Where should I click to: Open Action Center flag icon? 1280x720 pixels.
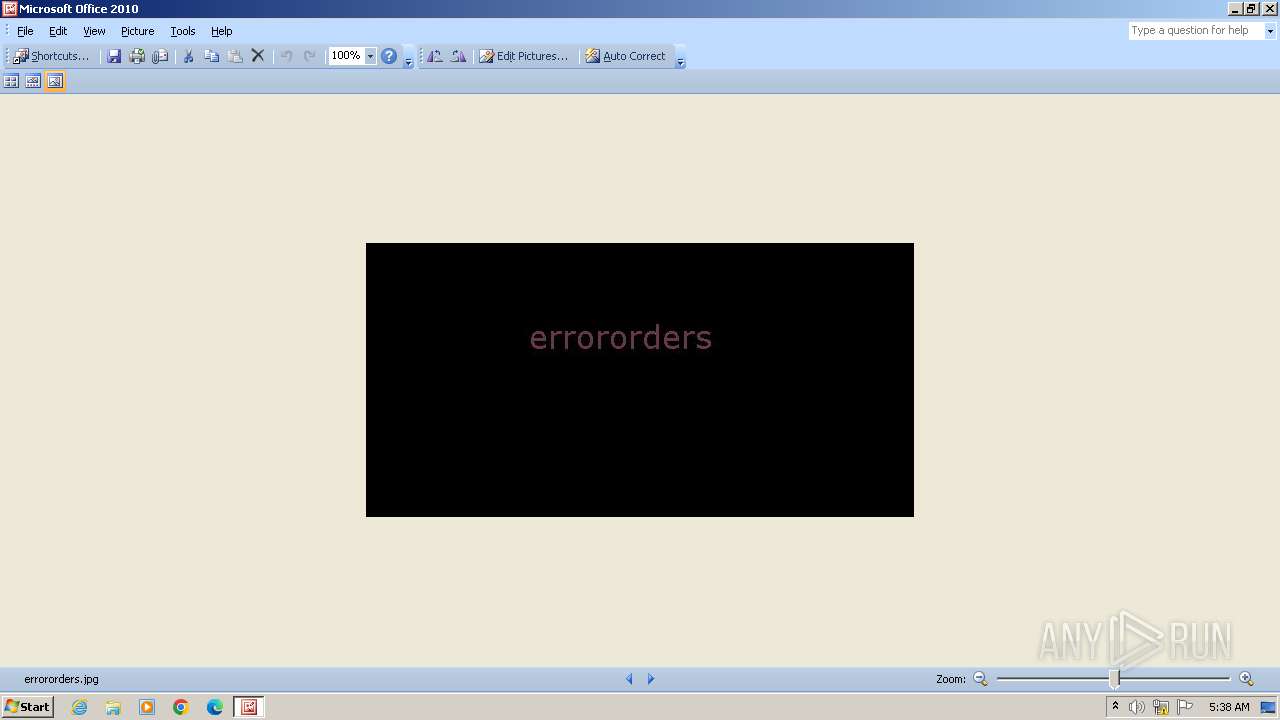coord(1185,707)
